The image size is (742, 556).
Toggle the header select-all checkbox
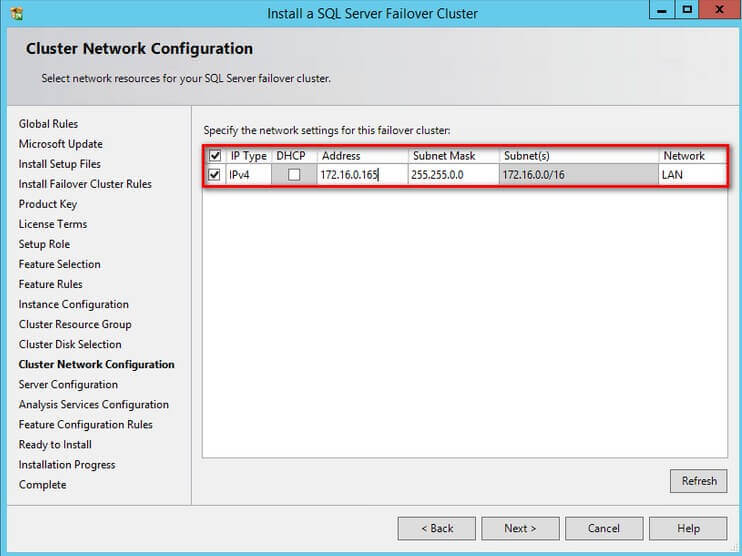pyautogui.click(x=215, y=155)
